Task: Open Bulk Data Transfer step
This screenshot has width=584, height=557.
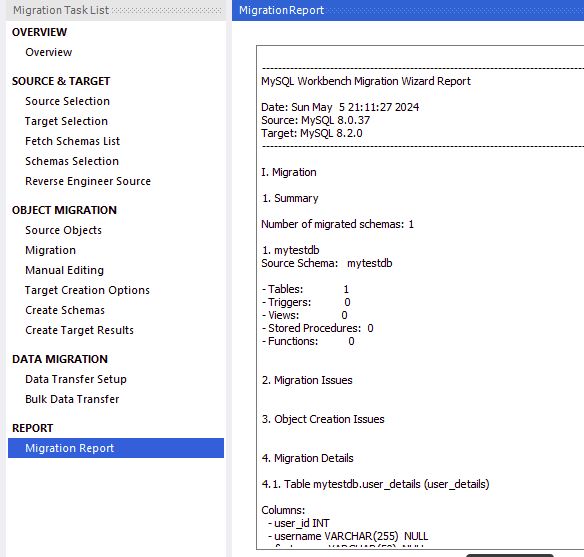Action: coord(72,399)
